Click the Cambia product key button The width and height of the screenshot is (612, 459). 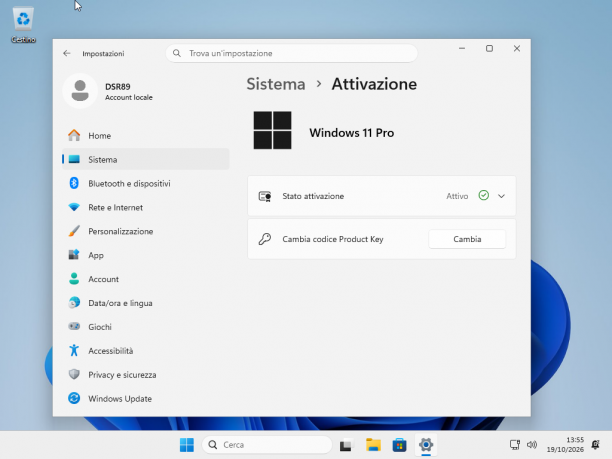tap(467, 239)
